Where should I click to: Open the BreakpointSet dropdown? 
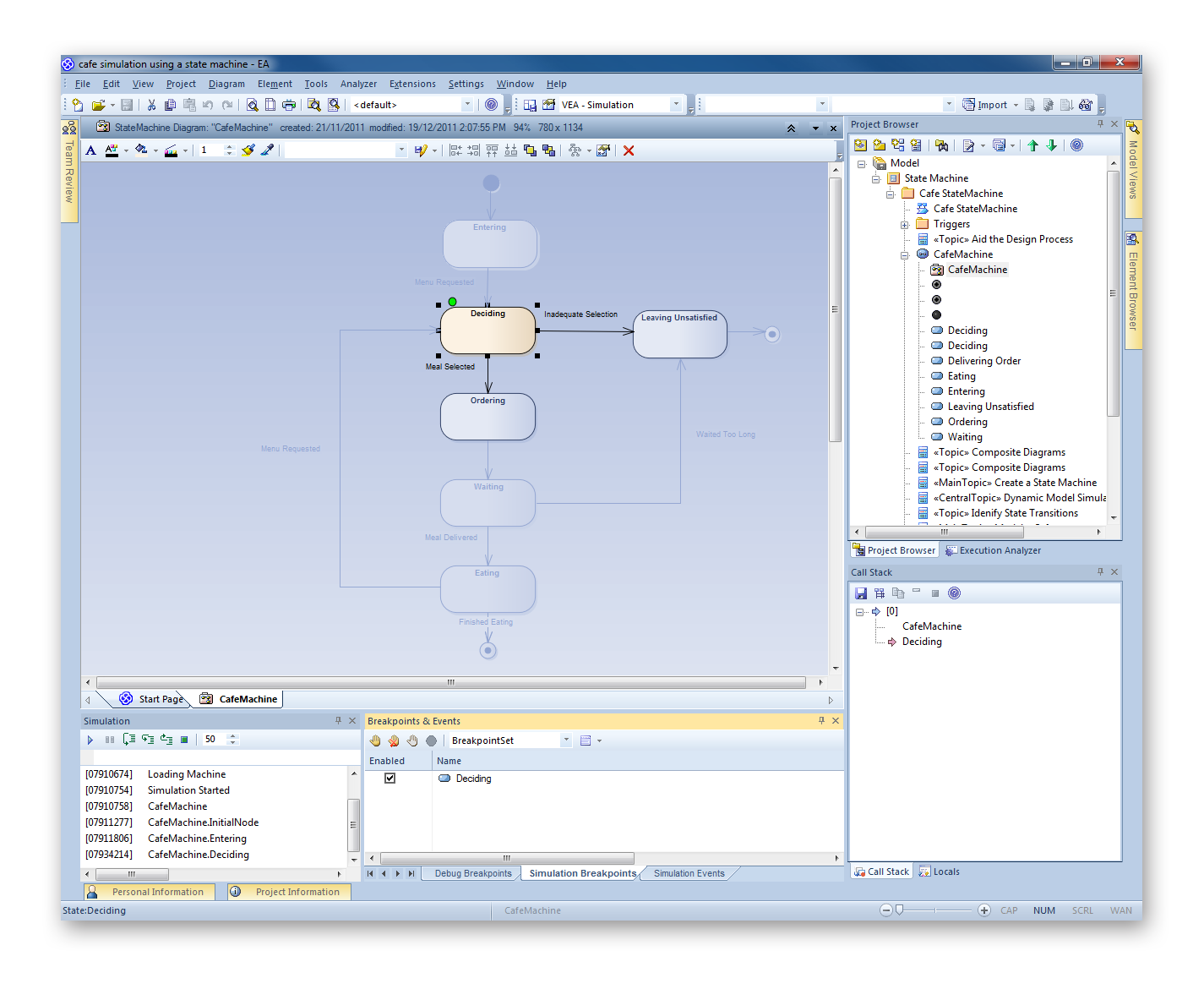[x=566, y=740]
